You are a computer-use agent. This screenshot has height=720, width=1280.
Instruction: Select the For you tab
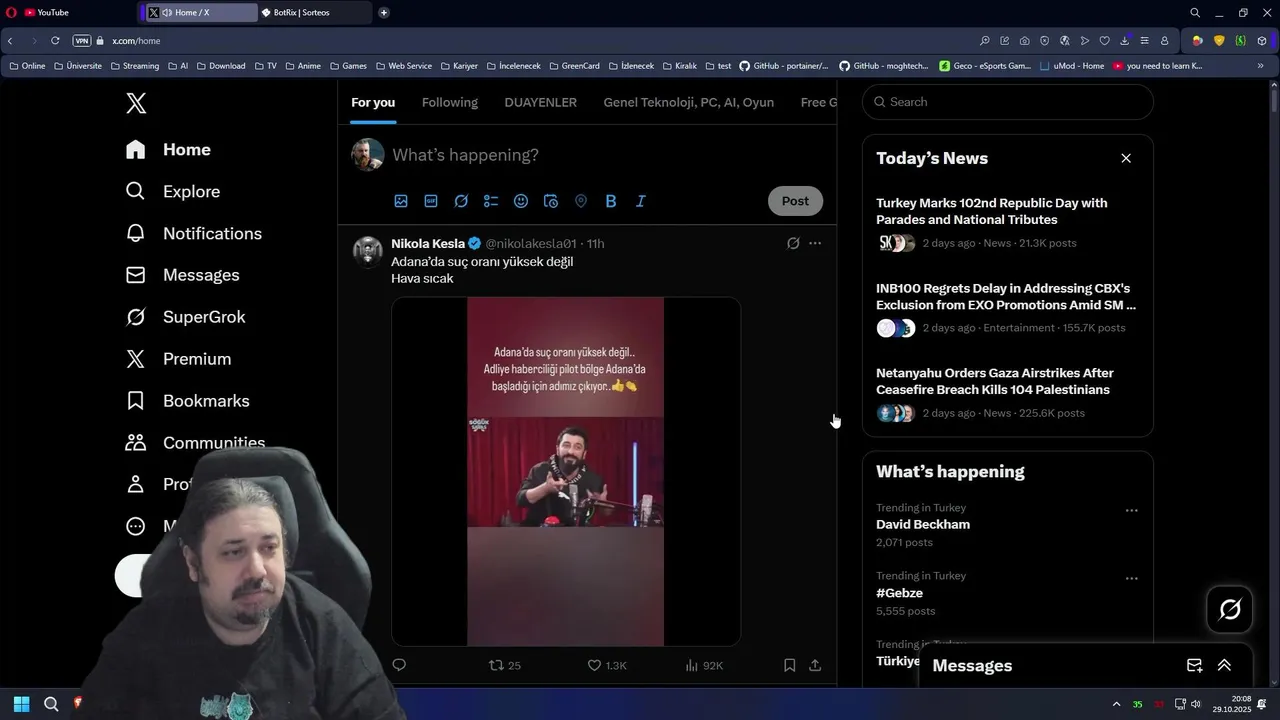tap(373, 102)
